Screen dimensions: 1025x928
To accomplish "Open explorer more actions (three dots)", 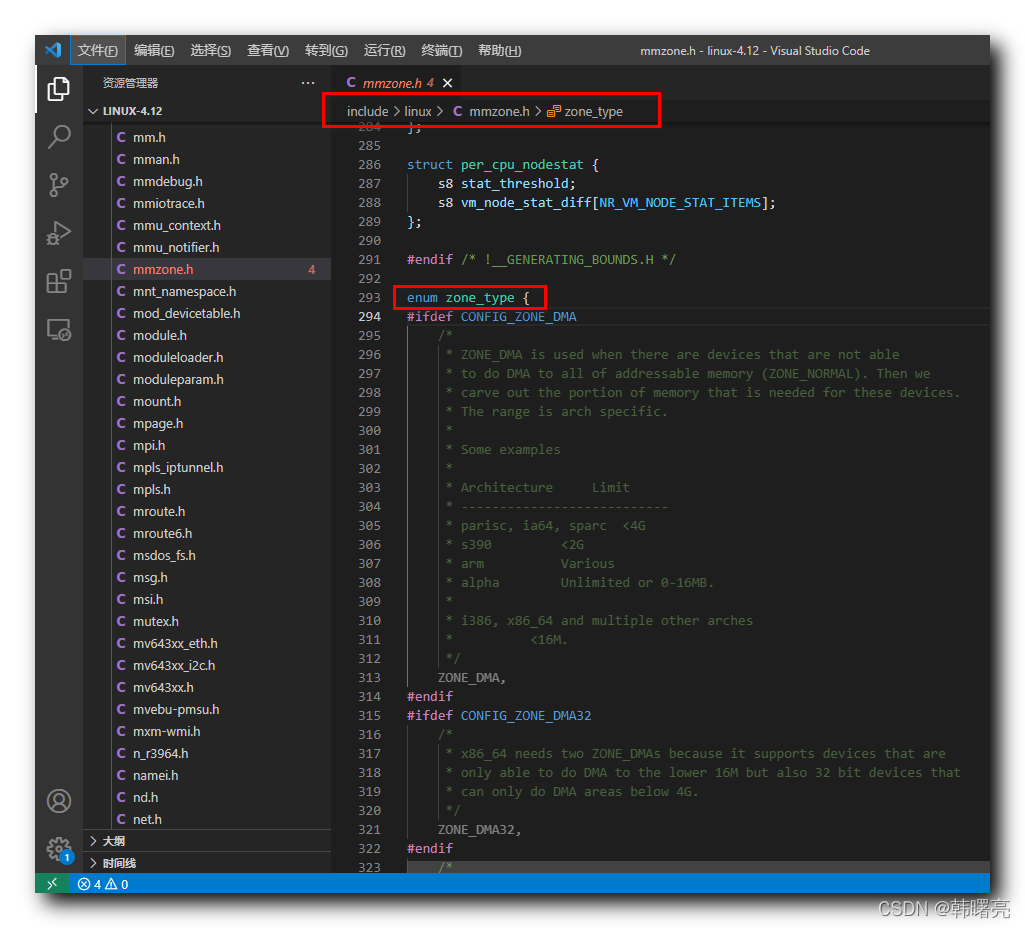I will pyautogui.click(x=308, y=83).
